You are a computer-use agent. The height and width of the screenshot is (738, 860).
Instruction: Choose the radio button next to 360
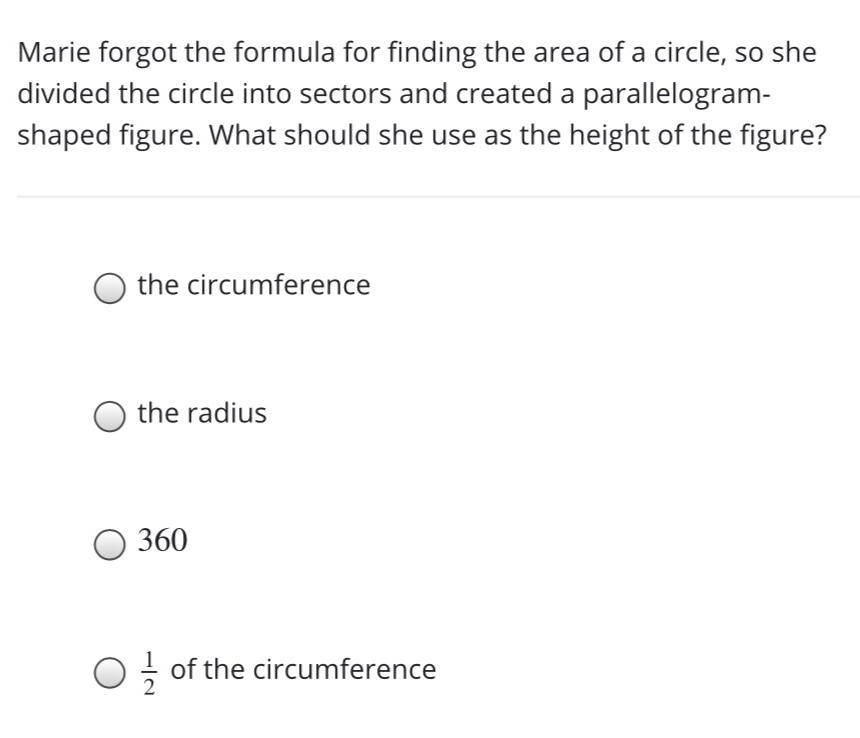110,545
